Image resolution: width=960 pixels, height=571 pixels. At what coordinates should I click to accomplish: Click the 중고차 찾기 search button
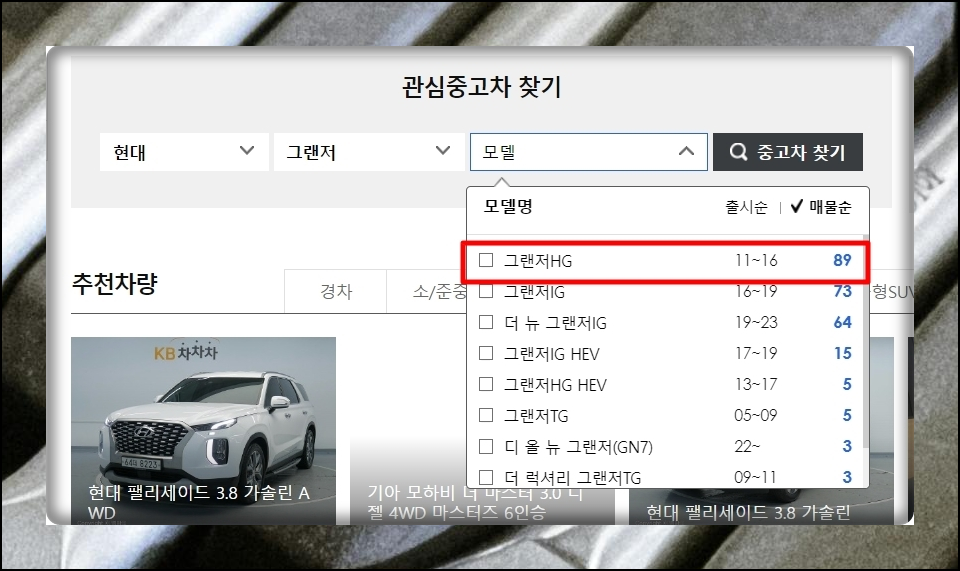(x=788, y=152)
